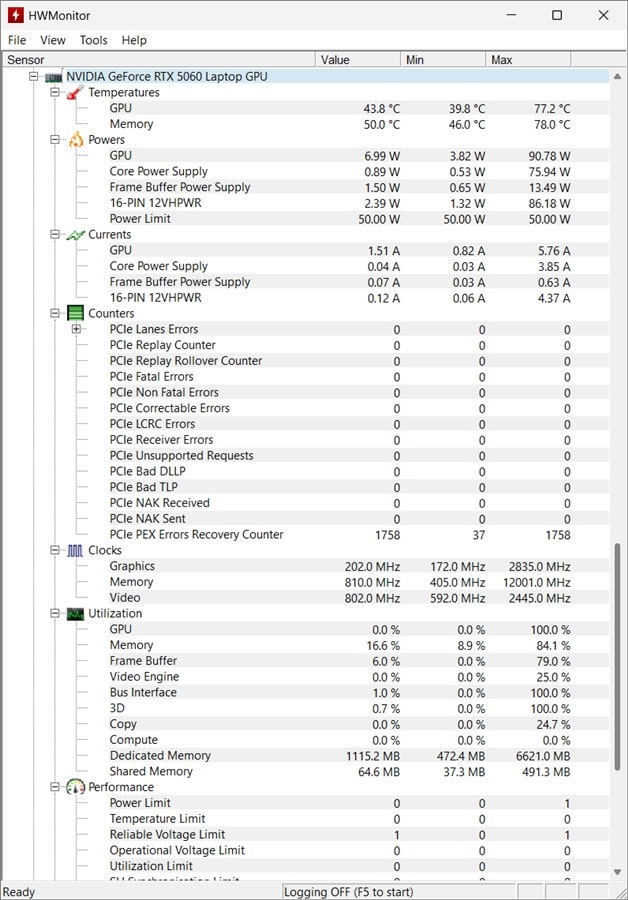This screenshot has height=900, width=628.
Task: Open the View menu
Action: click(x=53, y=40)
